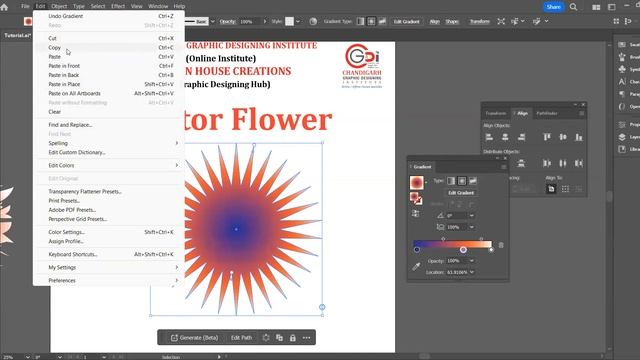Click Vertical Align Bottom in Align panel
Screen dimensions: 640x360
[x=579, y=137]
